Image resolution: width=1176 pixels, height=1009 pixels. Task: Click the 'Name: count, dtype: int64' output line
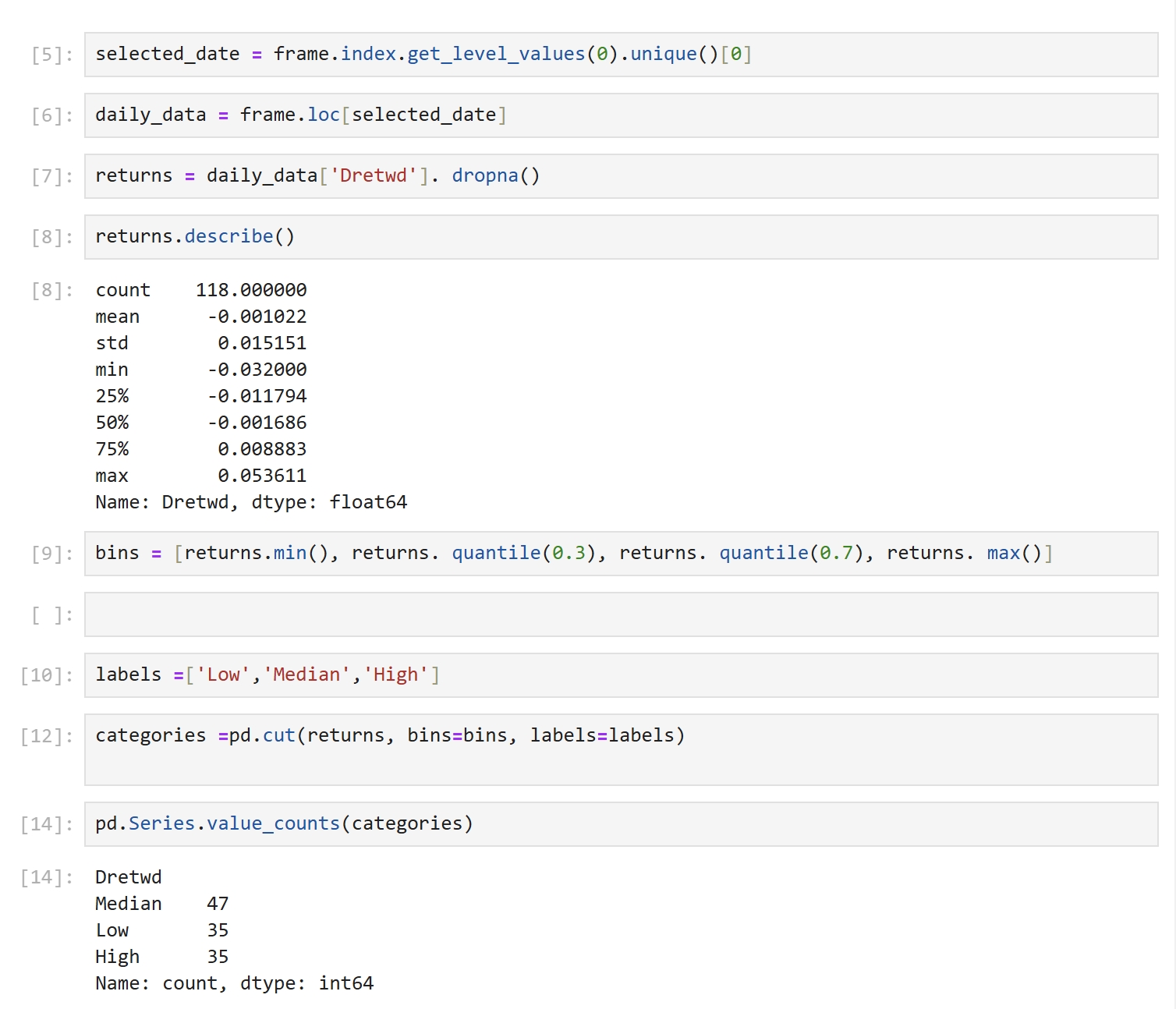pos(234,983)
